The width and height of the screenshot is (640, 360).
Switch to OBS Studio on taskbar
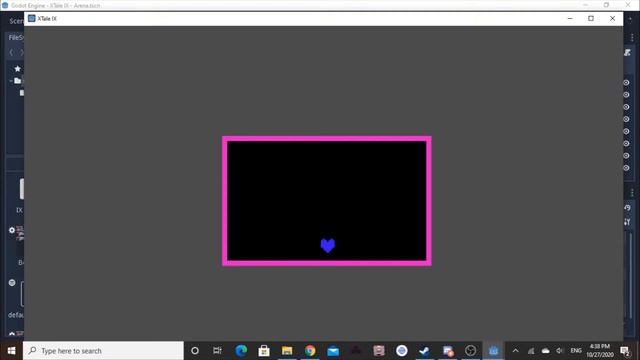[x=470, y=351]
